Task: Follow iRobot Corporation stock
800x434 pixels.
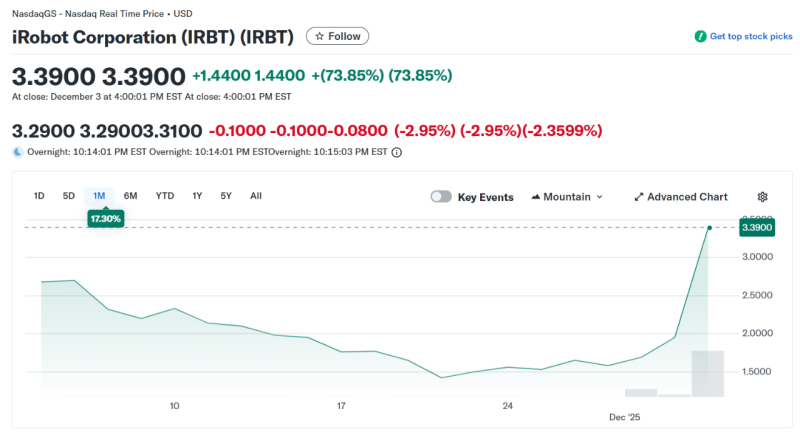Action: [x=337, y=36]
